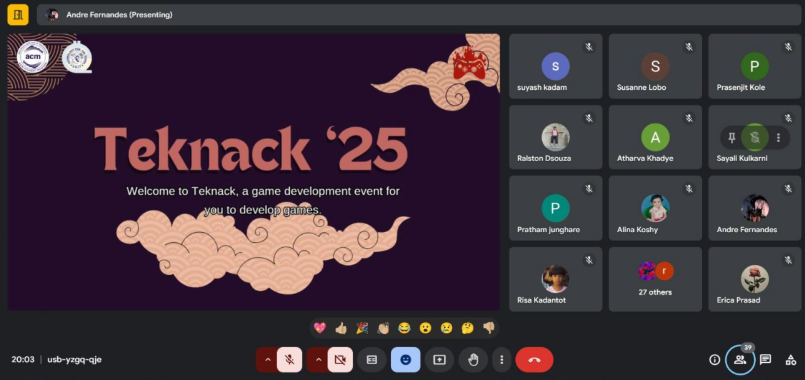Viewport: 805px width, 380px height.
Task: Send the laughing with tears reaction
Action: pos(404,328)
